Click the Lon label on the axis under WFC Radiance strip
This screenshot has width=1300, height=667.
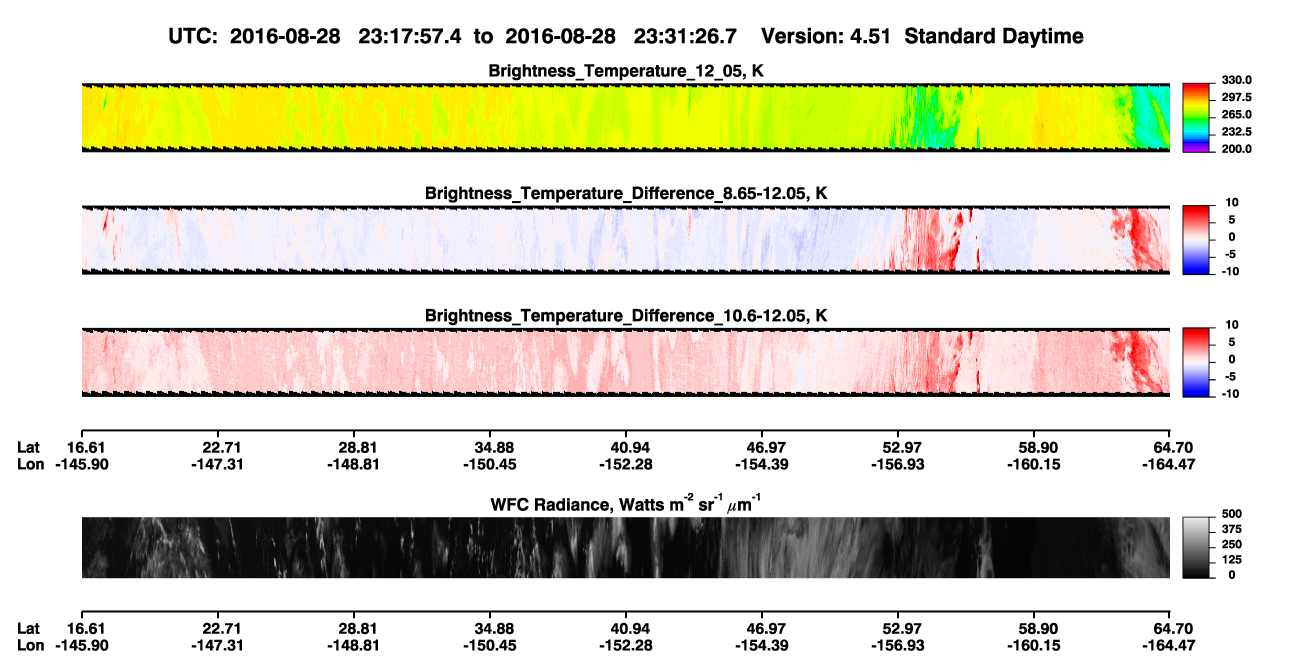(x=30, y=645)
